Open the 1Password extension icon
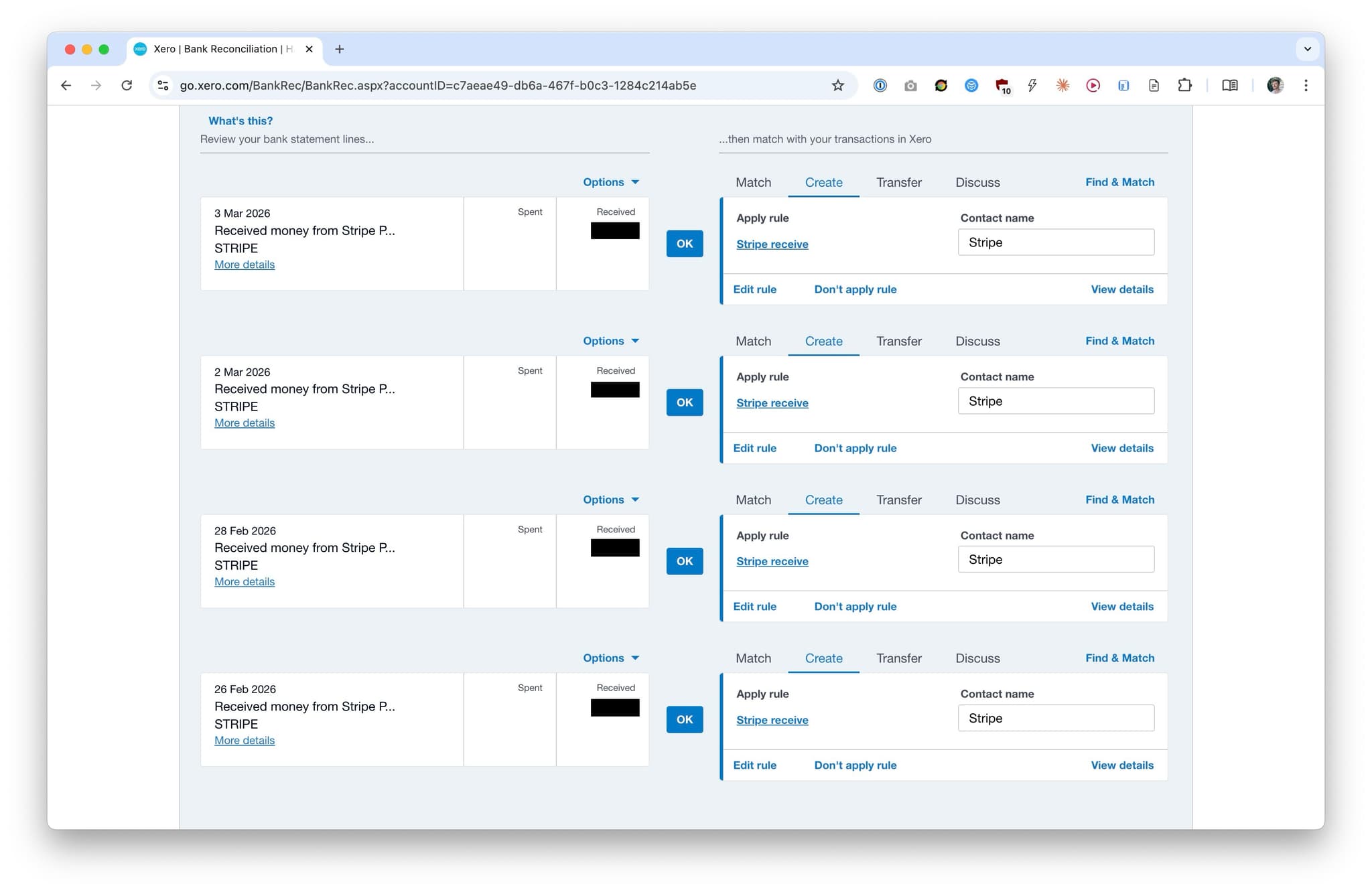The height and width of the screenshot is (892, 1372). (880, 85)
